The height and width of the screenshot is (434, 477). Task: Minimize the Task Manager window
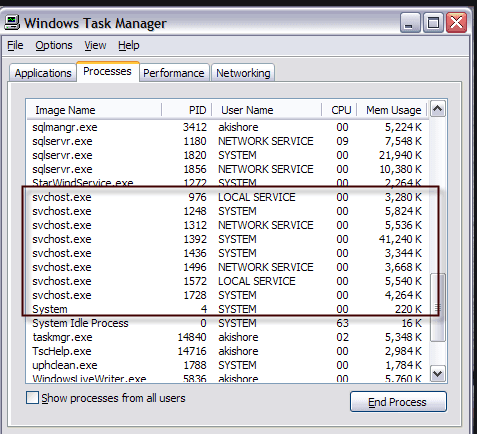point(411,23)
